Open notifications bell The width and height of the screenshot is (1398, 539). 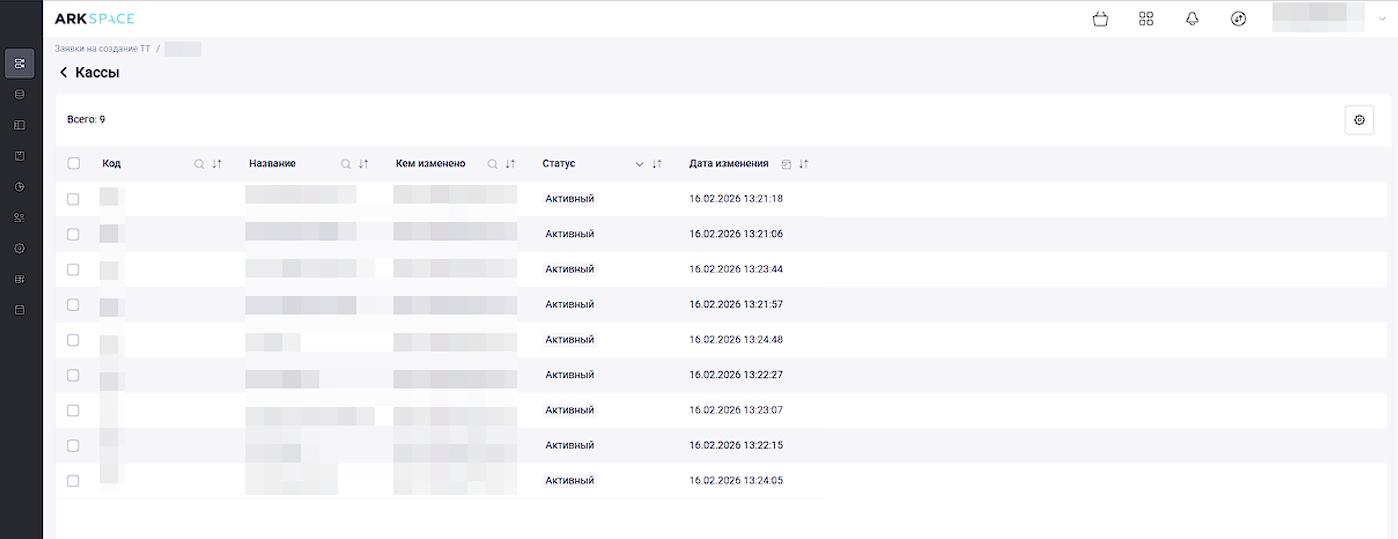[x=1192, y=19]
